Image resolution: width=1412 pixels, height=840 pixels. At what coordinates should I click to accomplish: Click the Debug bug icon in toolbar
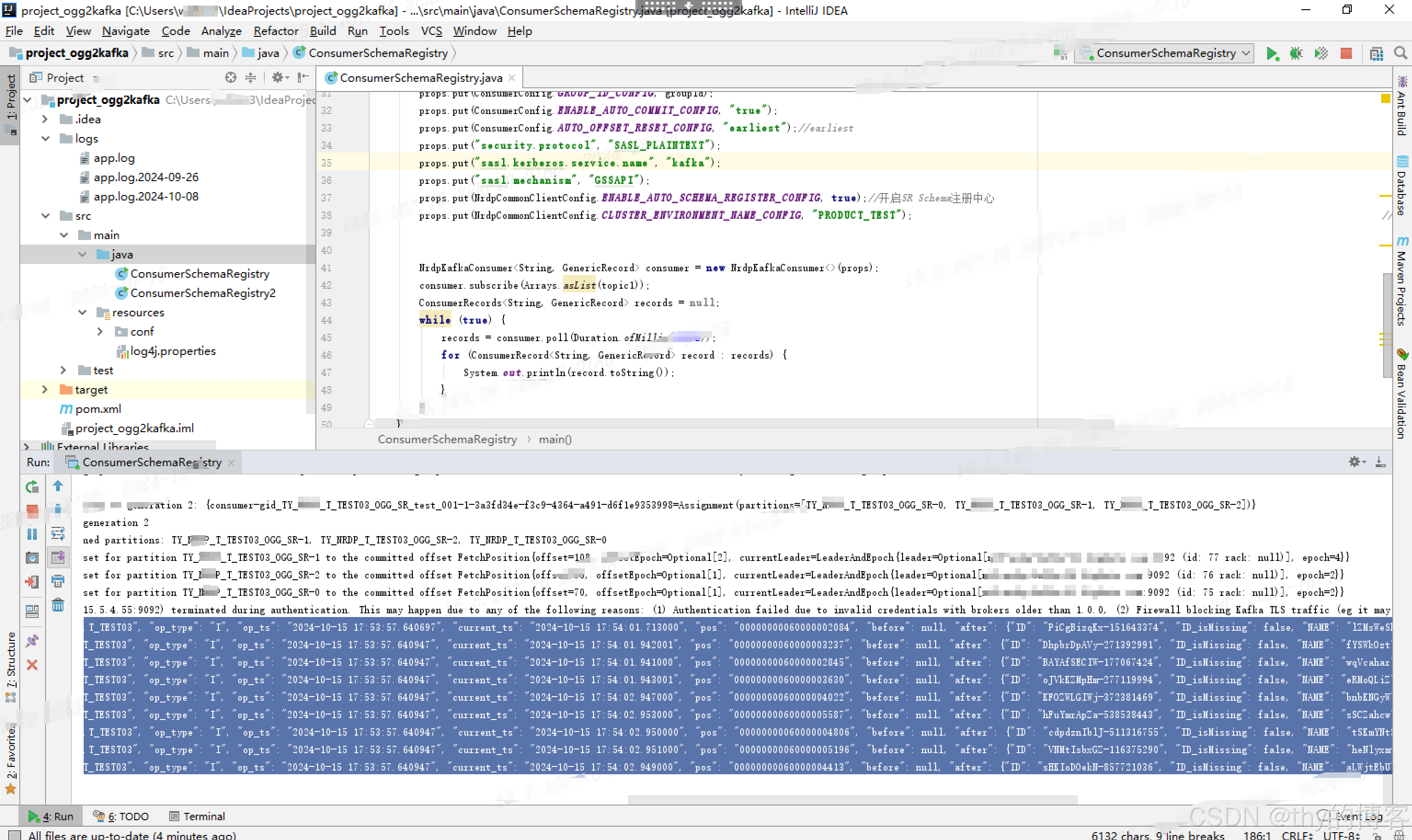click(1296, 53)
